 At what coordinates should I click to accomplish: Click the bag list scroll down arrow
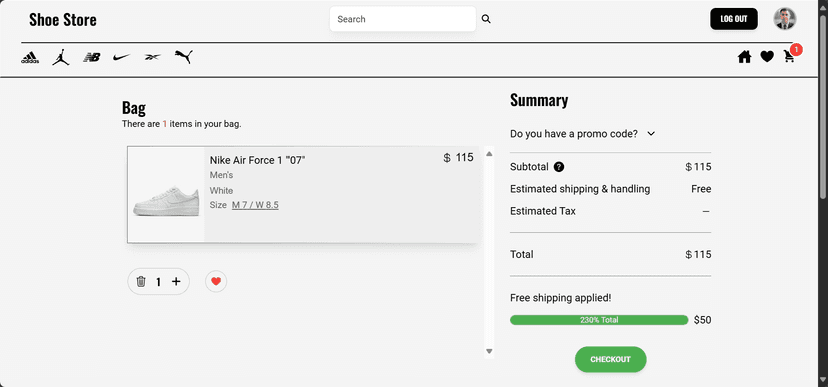pos(489,351)
